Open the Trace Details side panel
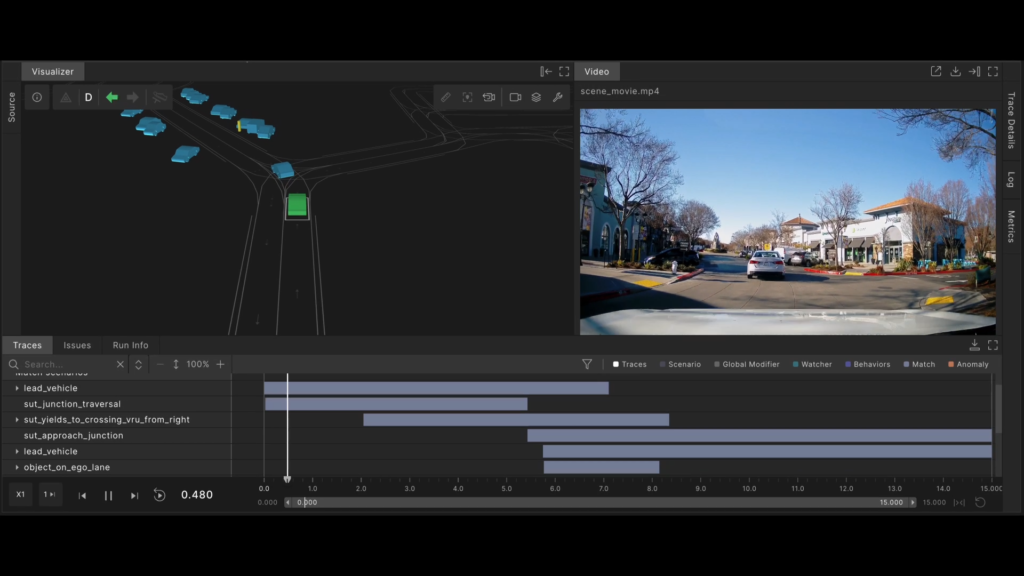 (x=1011, y=120)
